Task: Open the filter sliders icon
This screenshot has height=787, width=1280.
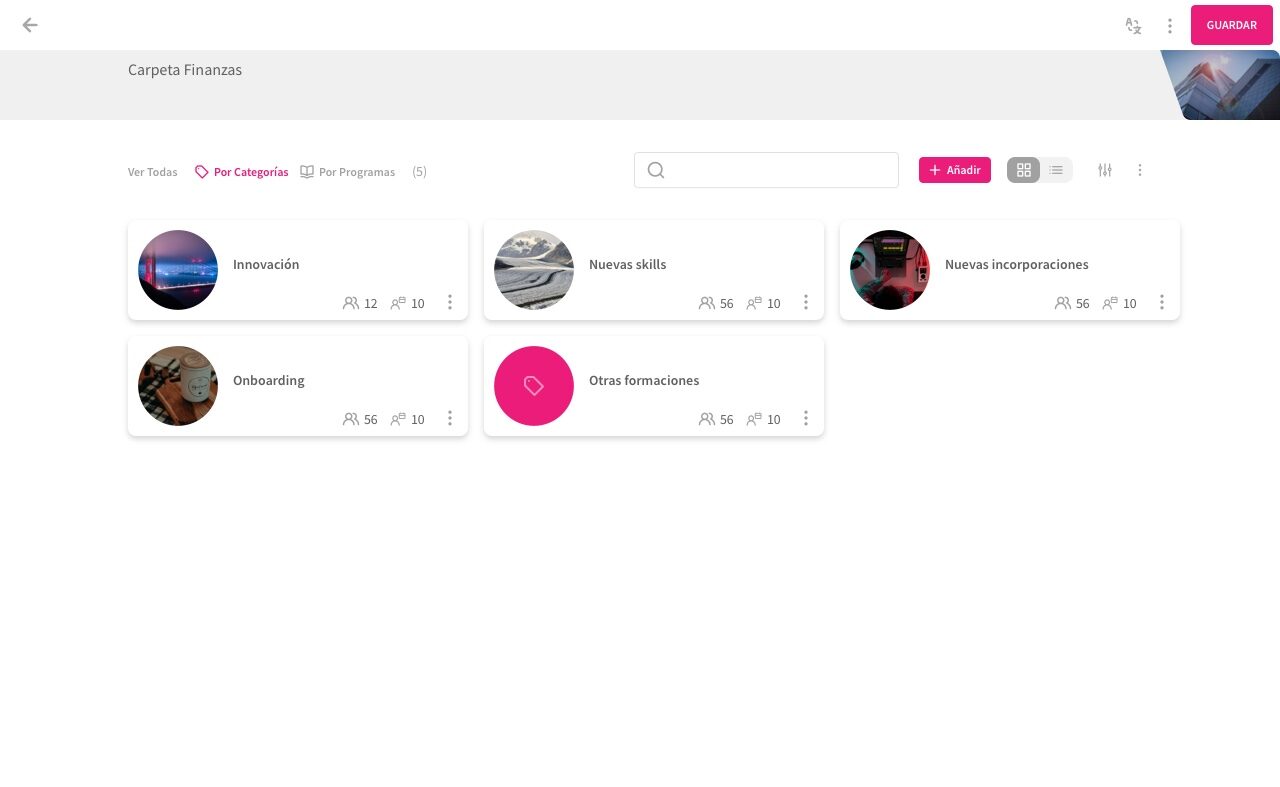Action: 1104,170
